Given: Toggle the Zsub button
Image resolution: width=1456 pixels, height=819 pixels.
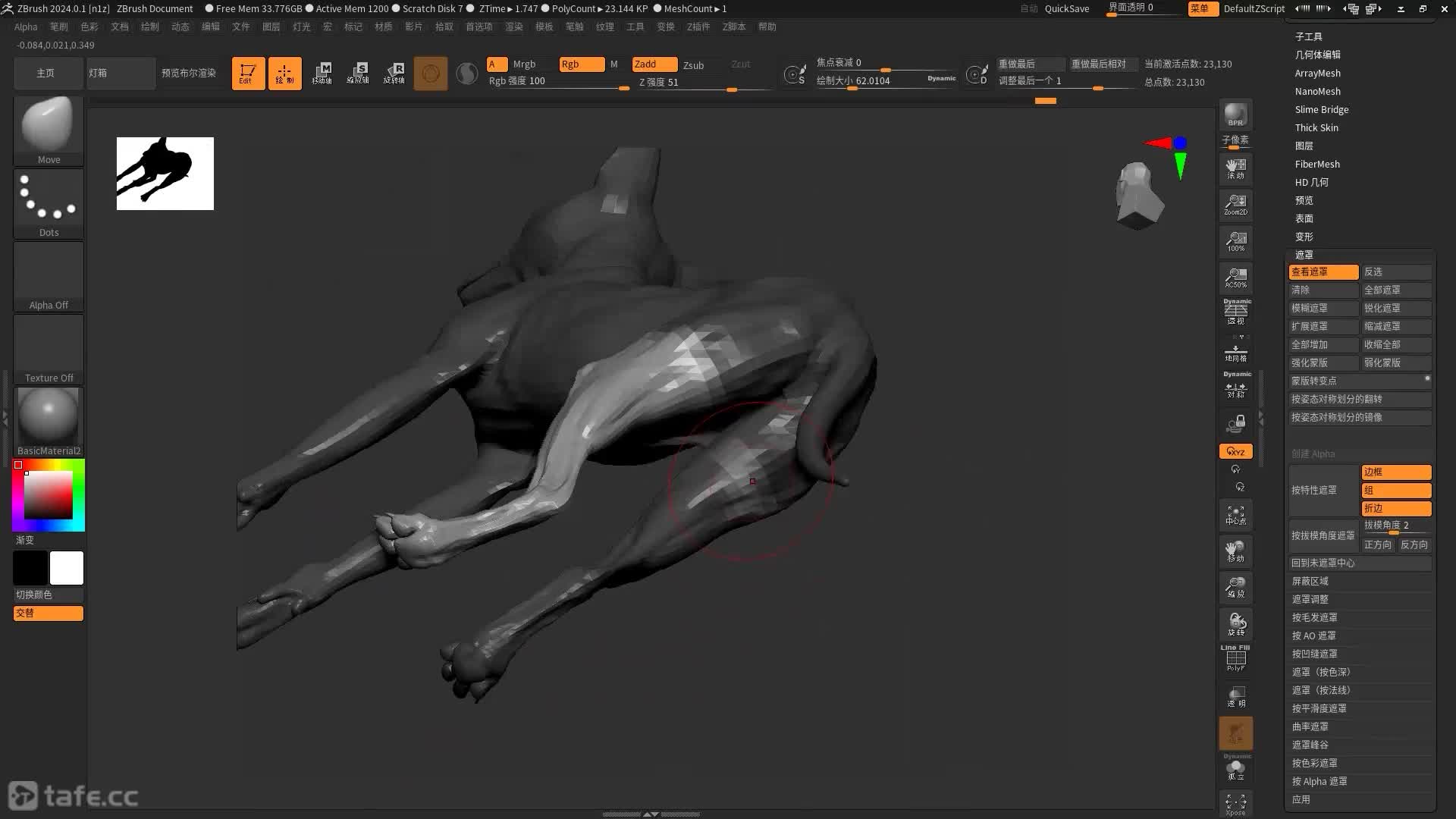Looking at the screenshot, I should pos(693,65).
